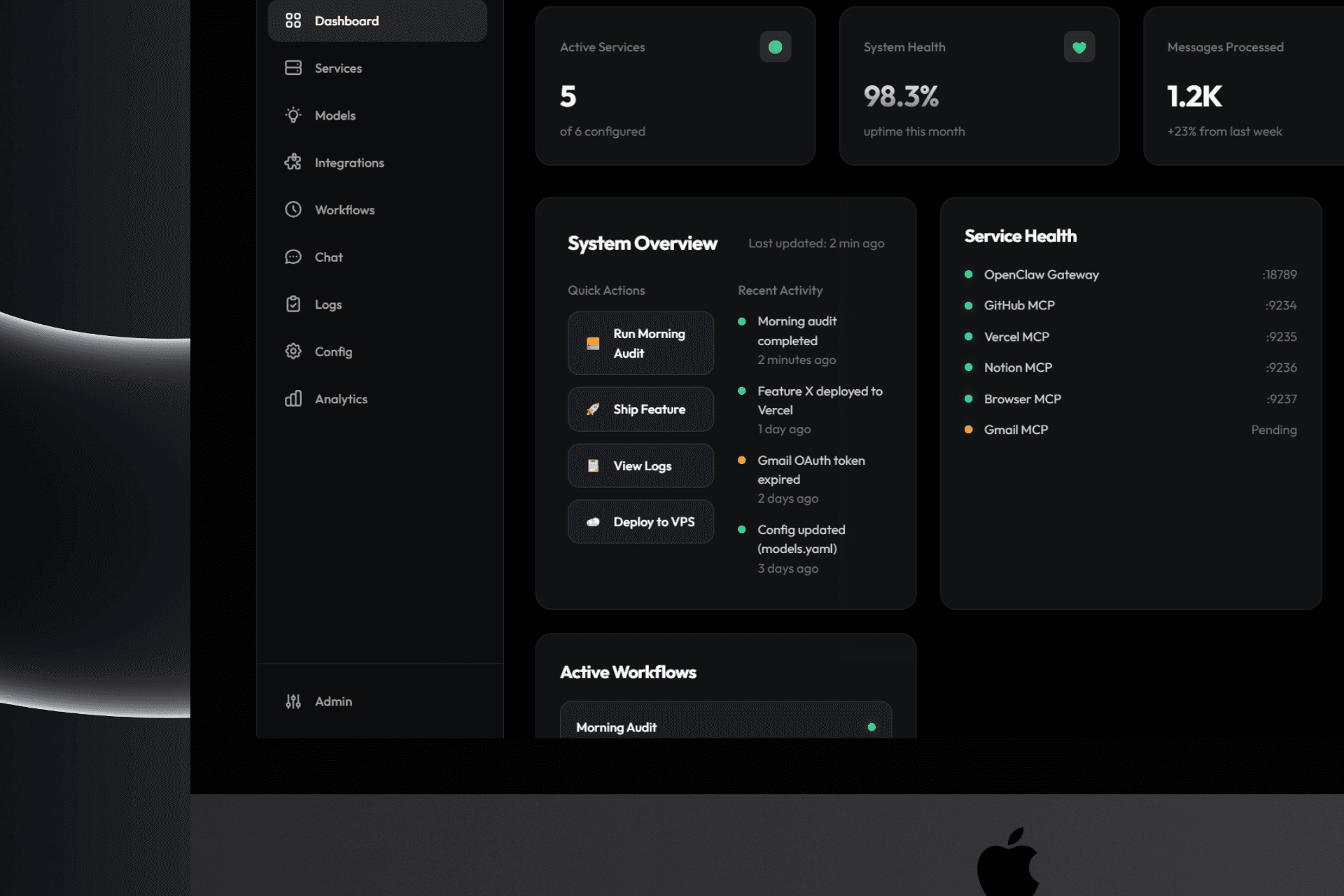
Task: Click the Pending status of Gmail MCP
Action: [1274, 430]
